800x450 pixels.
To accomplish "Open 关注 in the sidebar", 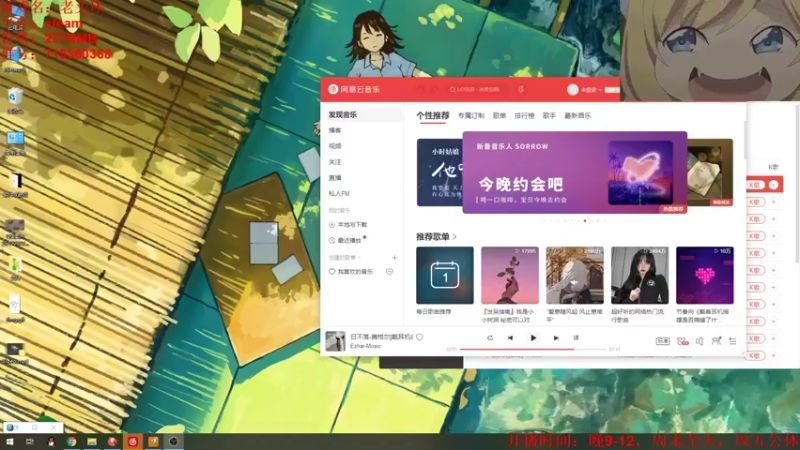I will point(335,162).
